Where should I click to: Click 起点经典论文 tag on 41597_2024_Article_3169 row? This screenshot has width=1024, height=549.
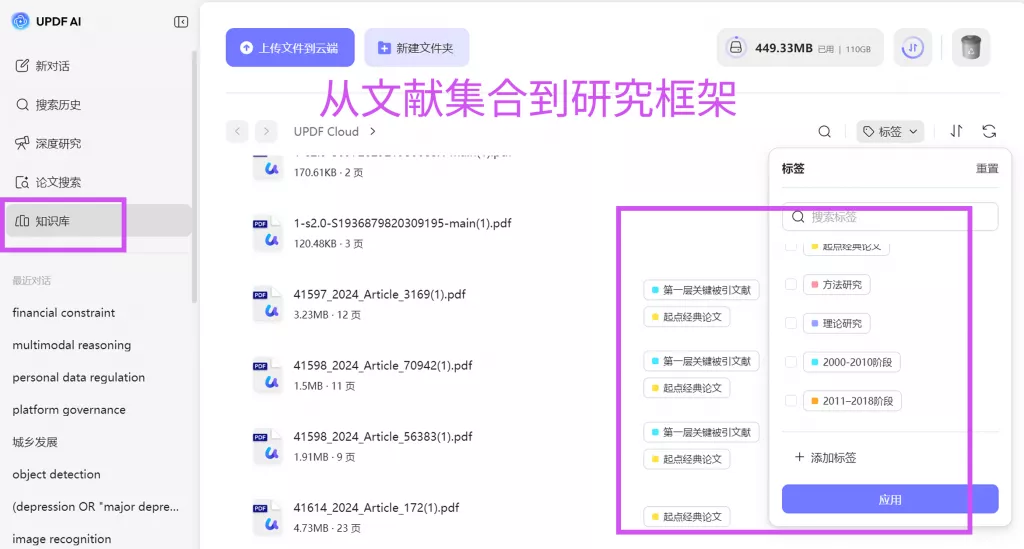[x=686, y=317]
